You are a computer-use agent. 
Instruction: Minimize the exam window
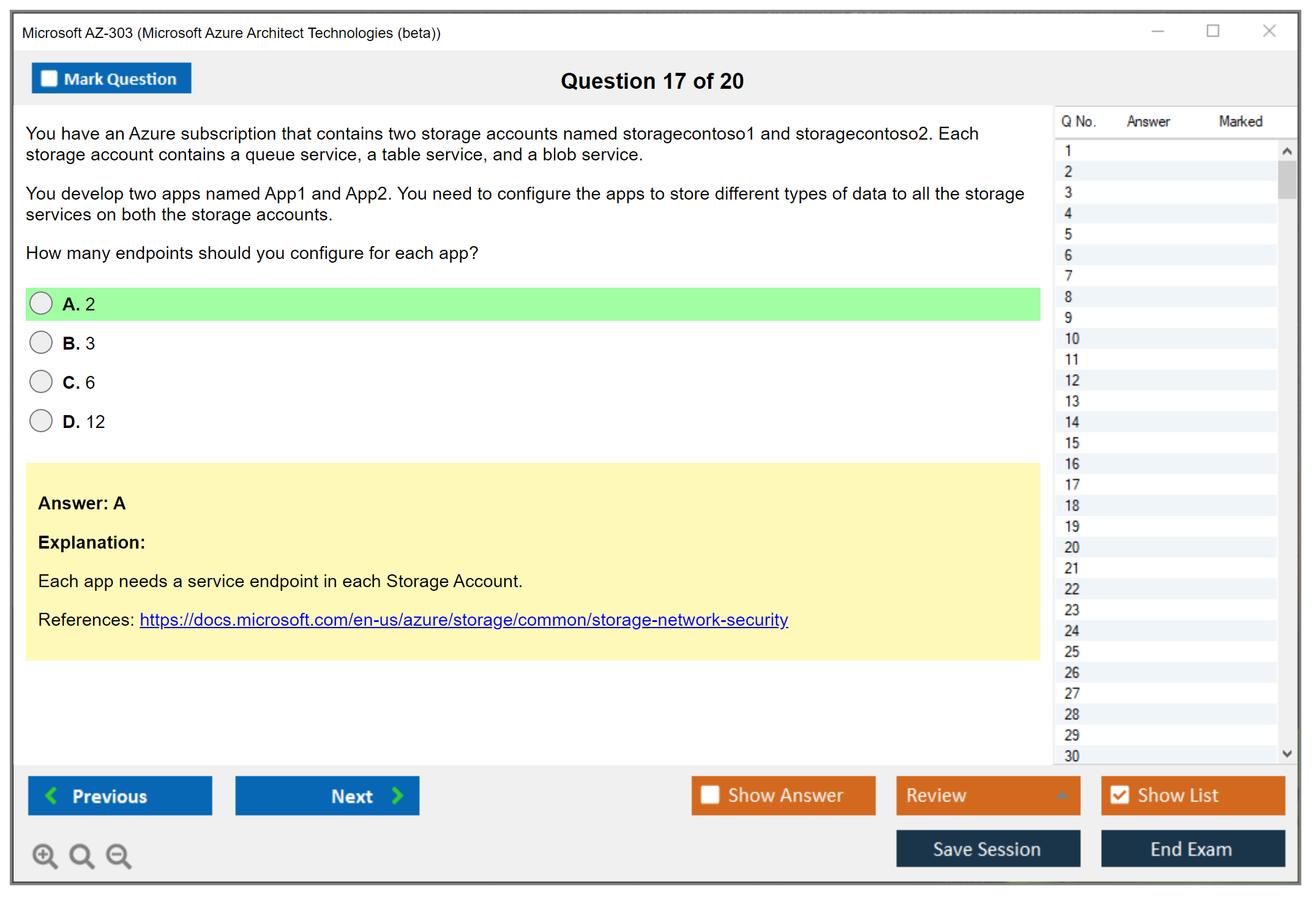[1157, 31]
